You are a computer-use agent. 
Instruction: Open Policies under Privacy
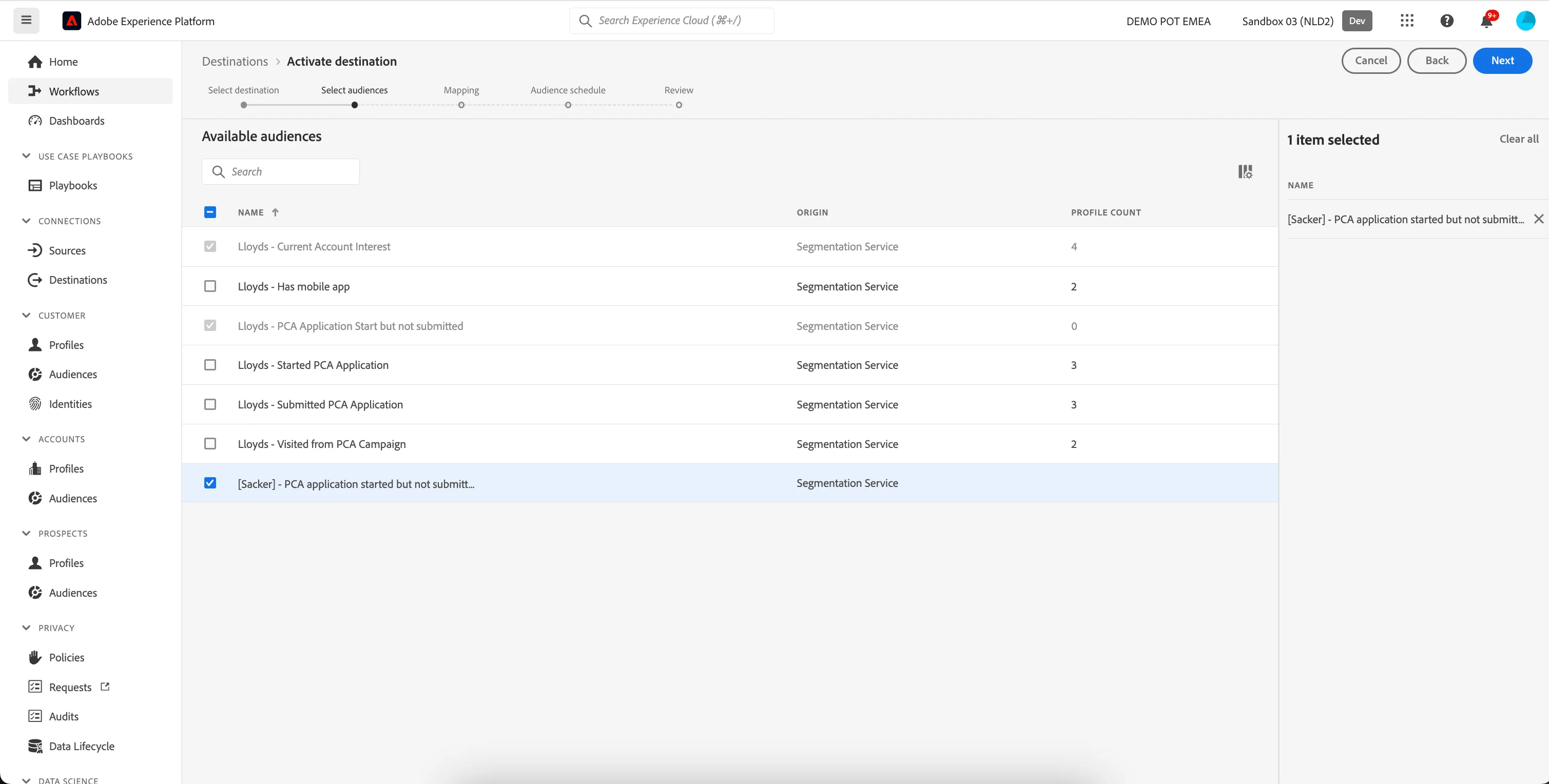point(56,657)
